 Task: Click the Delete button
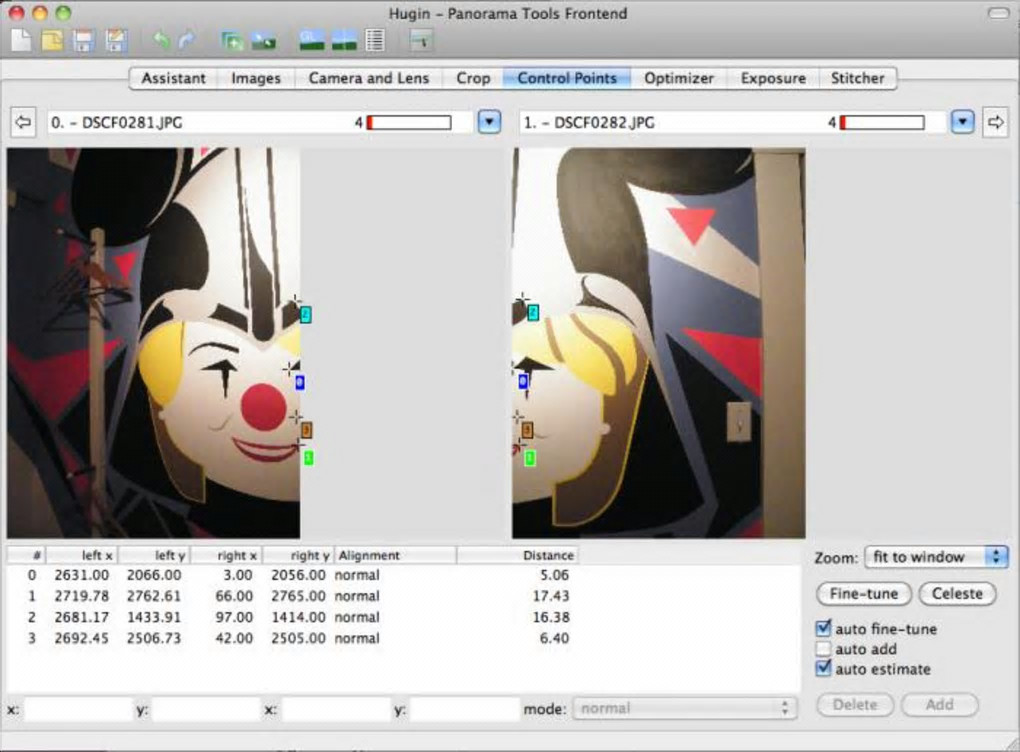[855, 705]
